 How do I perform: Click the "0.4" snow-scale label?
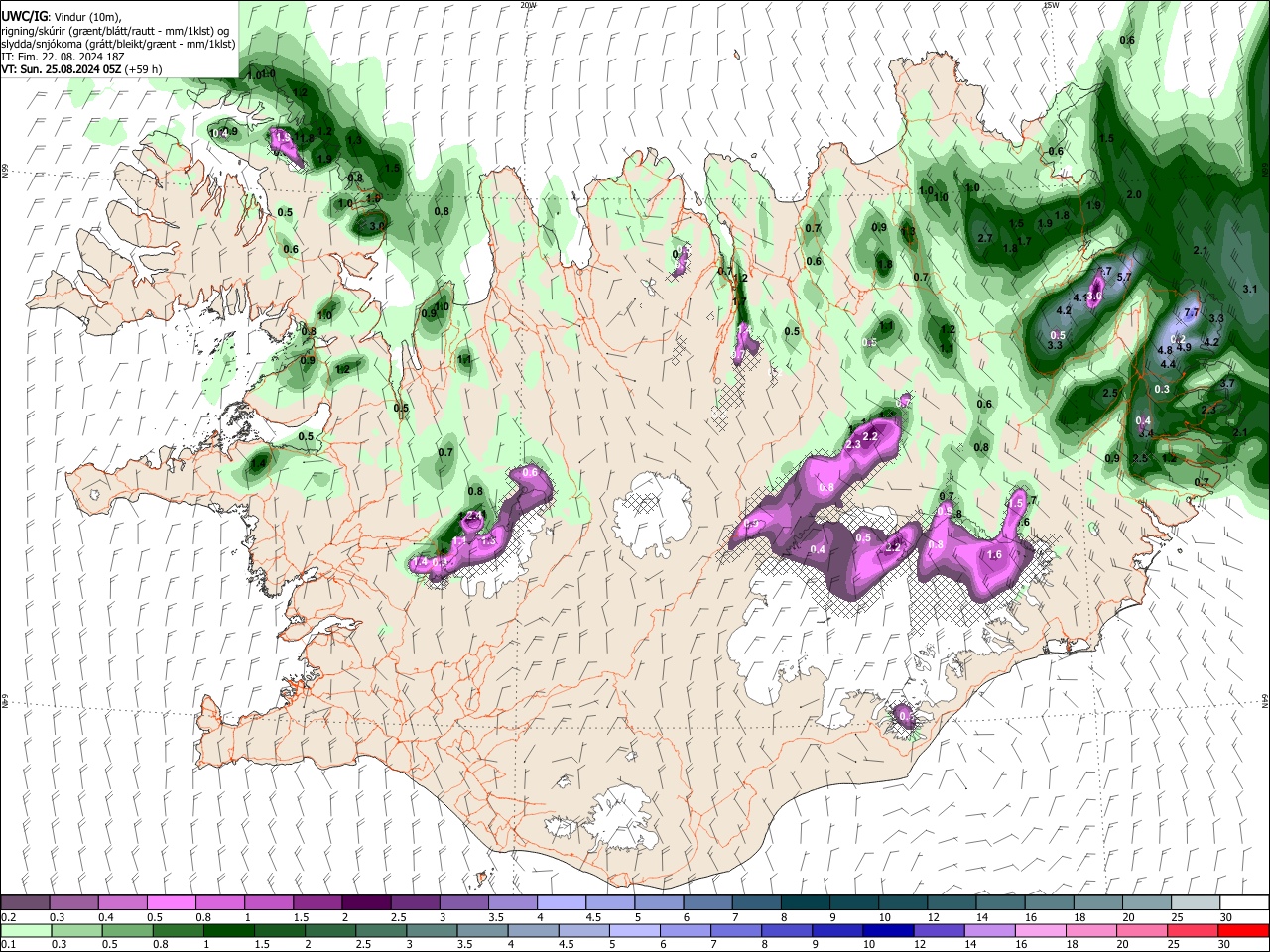tap(106, 917)
